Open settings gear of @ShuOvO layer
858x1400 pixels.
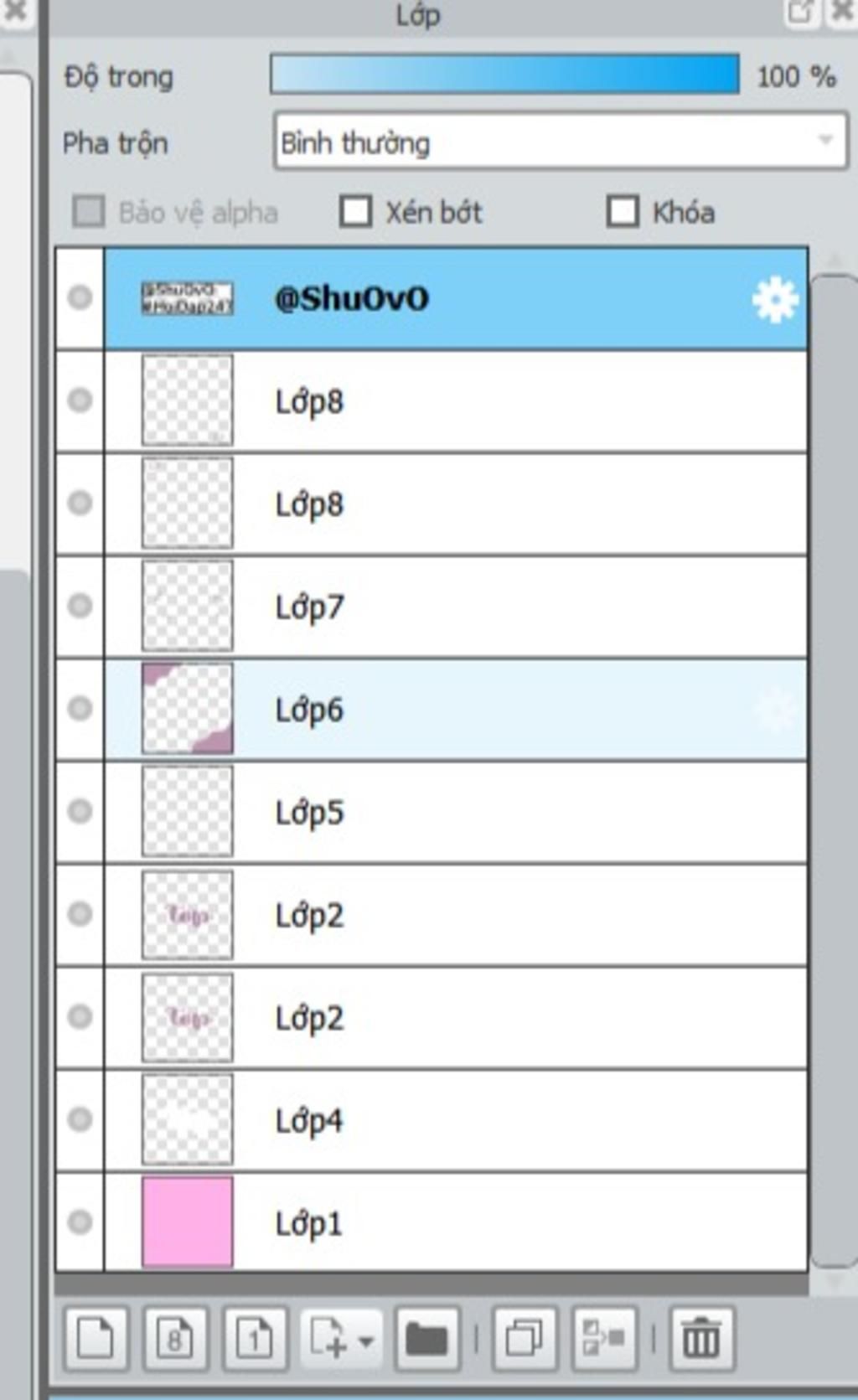pyautogui.click(x=775, y=299)
